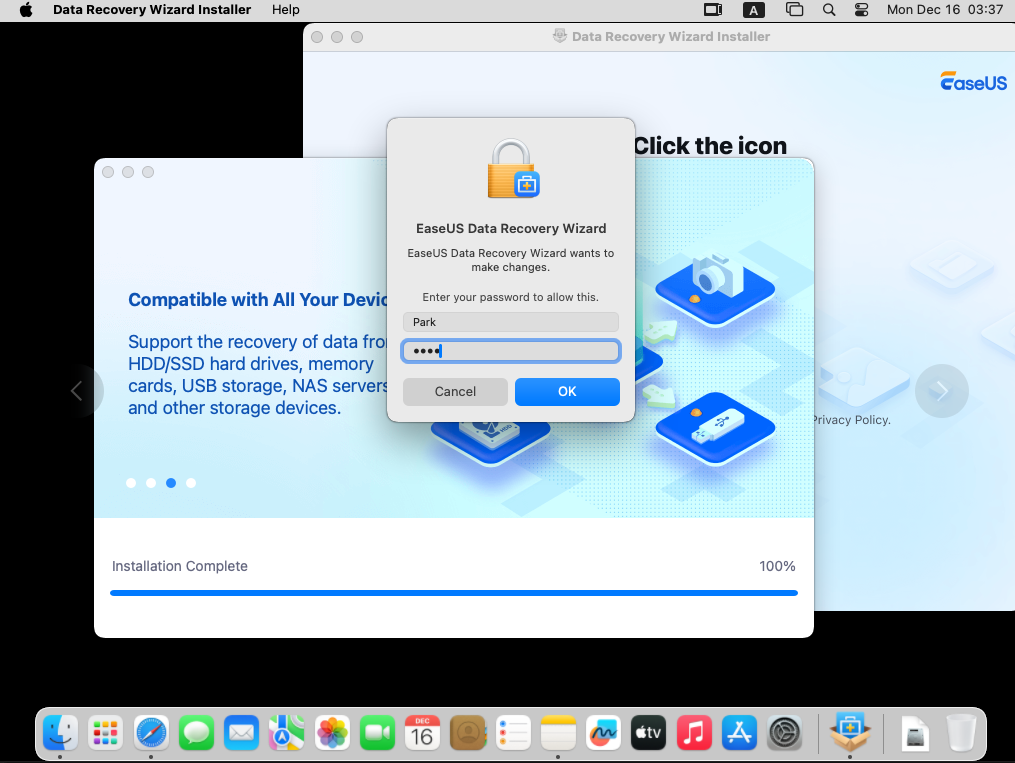Screen dimensions: 1015x763
Task: Click the stacked windows menu bar icon
Action: click(794, 10)
